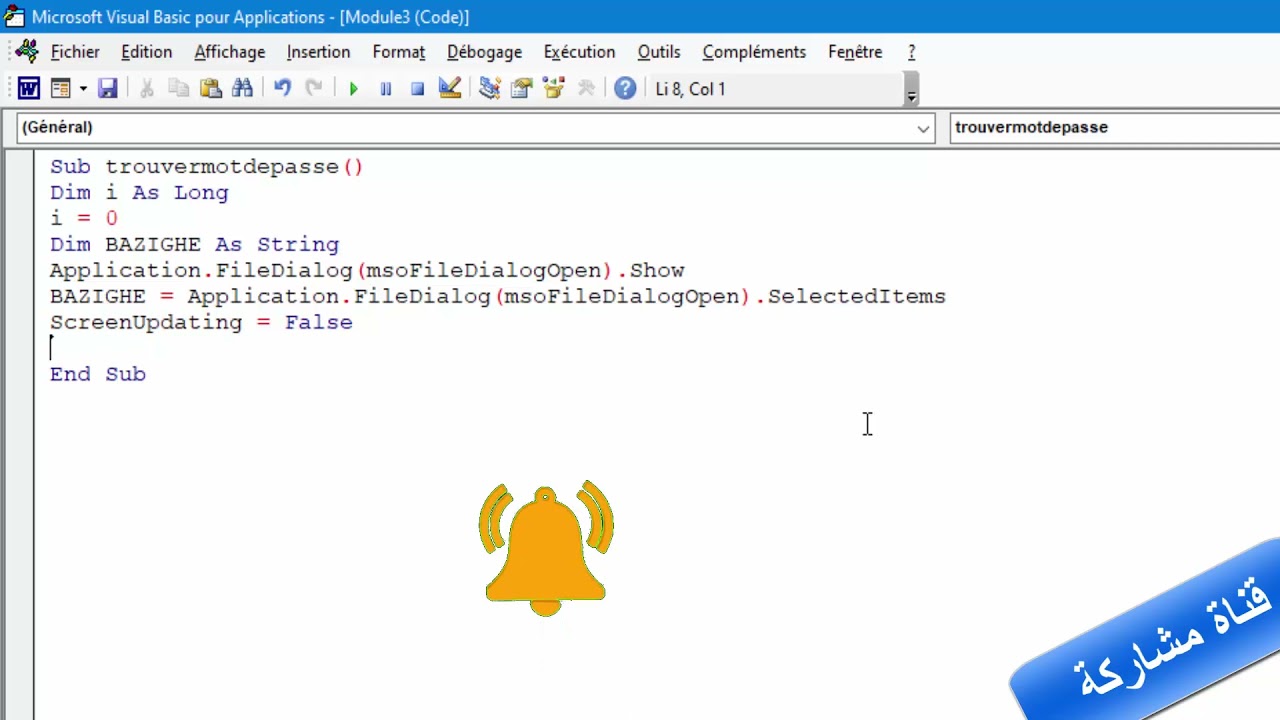This screenshot has height=720, width=1280.
Task: Click the Break pause icon
Action: [385, 89]
